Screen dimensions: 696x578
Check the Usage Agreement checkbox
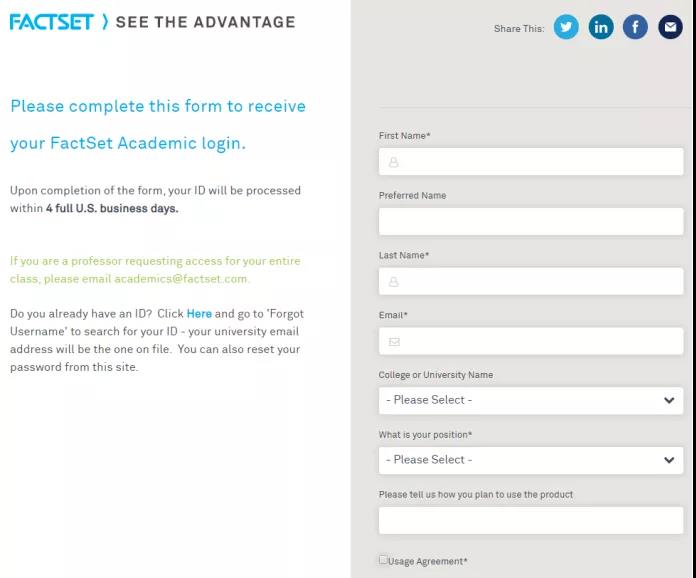point(383,559)
